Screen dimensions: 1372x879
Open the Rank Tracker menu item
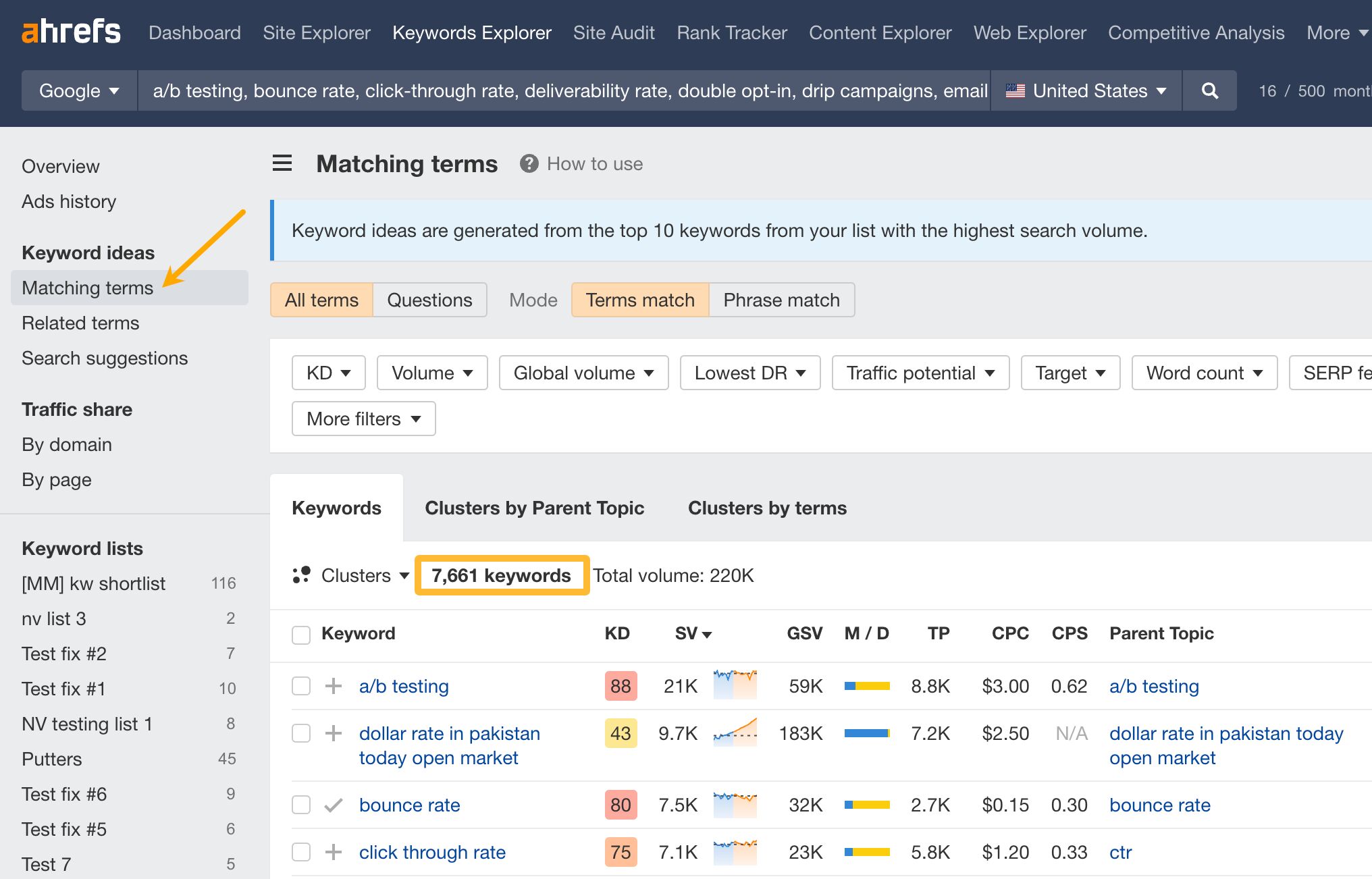point(731,32)
